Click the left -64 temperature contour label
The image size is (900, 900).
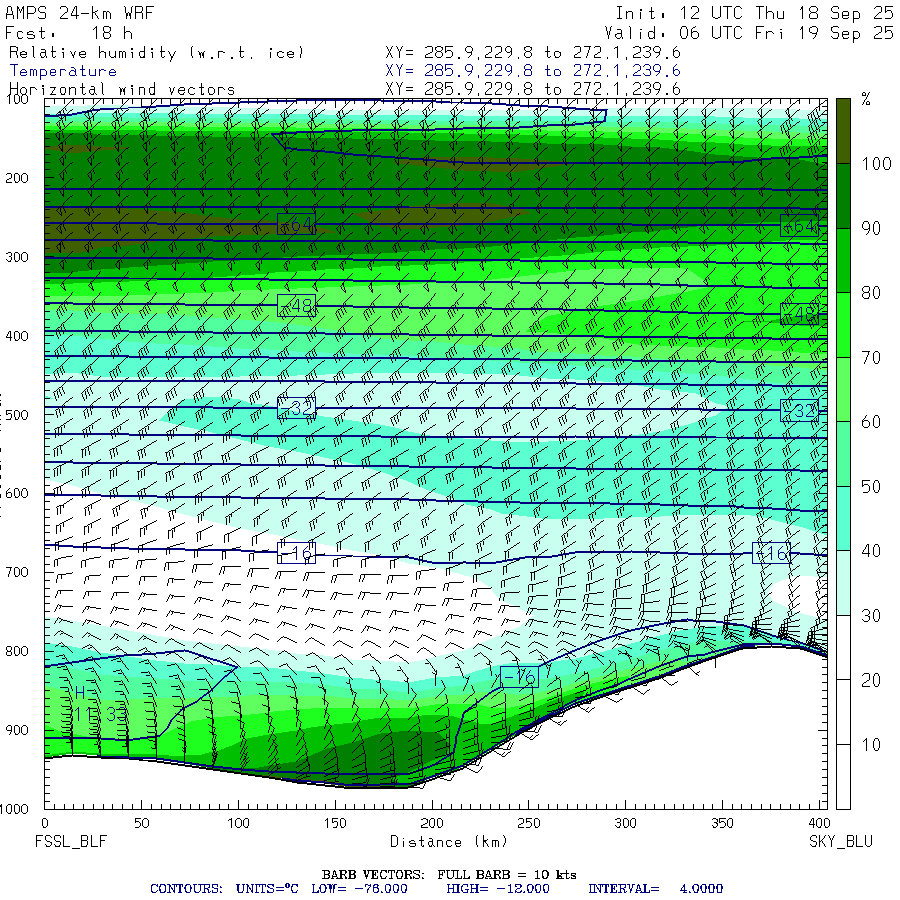(296, 225)
